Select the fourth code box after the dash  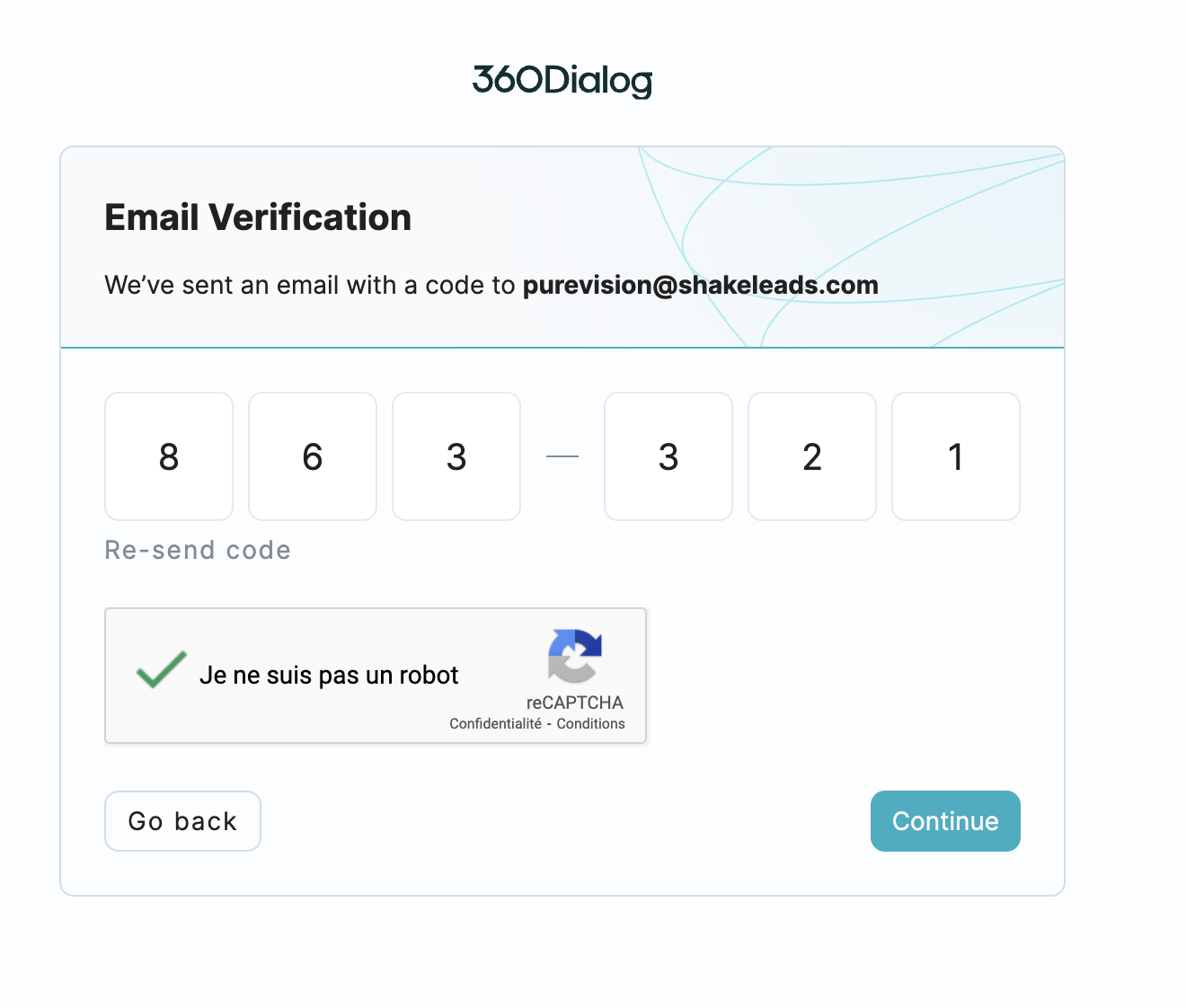[668, 456]
